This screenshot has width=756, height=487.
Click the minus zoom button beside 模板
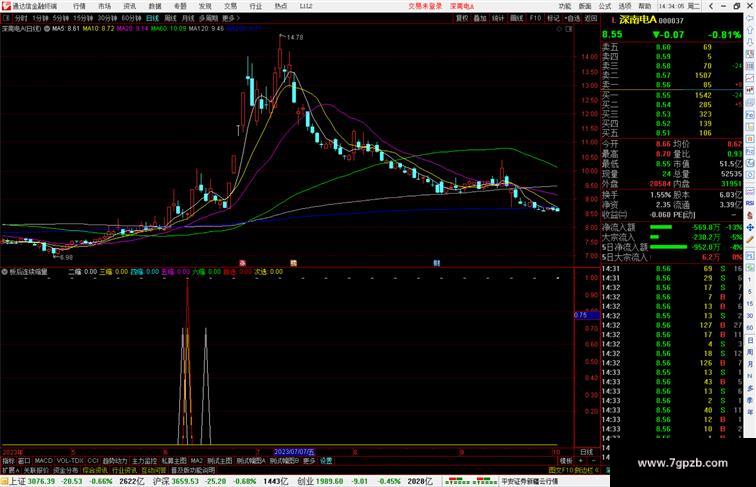[x=593, y=461]
